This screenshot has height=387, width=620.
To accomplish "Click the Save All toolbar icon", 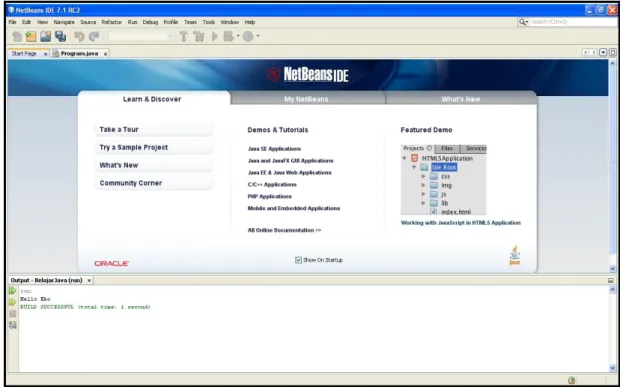I will pos(60,36).
